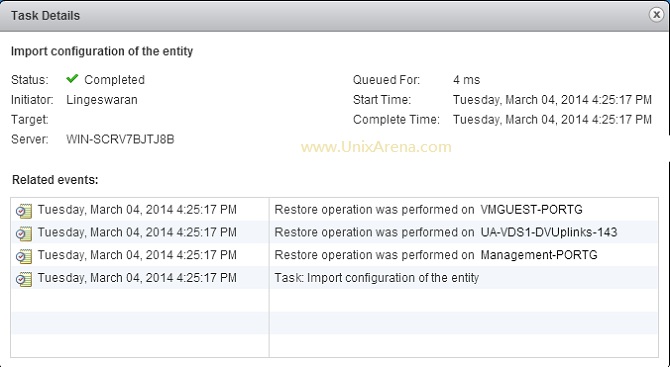Click the server name WIN-SCRV7BJTJ8B
The image size is (670, 367).
click(x=120, y=139)
